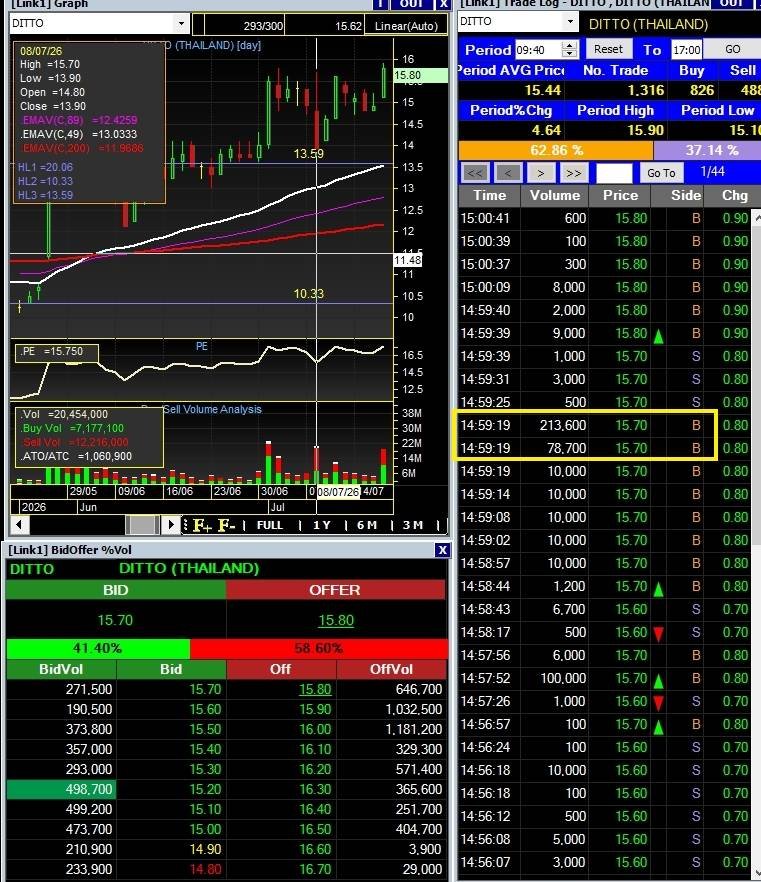Click the best bid price 15.70

tap(115, 620)
